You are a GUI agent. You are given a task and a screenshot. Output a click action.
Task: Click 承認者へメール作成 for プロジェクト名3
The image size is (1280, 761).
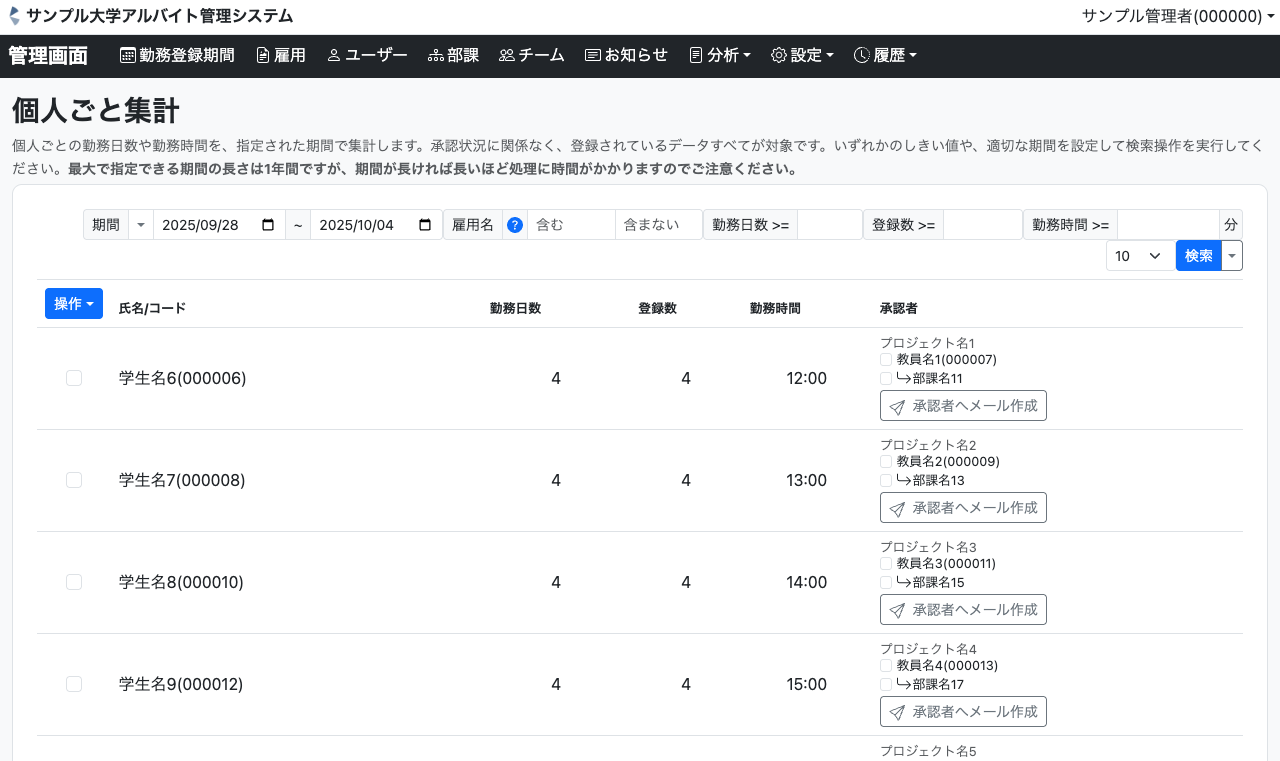(x=963, y=610)
